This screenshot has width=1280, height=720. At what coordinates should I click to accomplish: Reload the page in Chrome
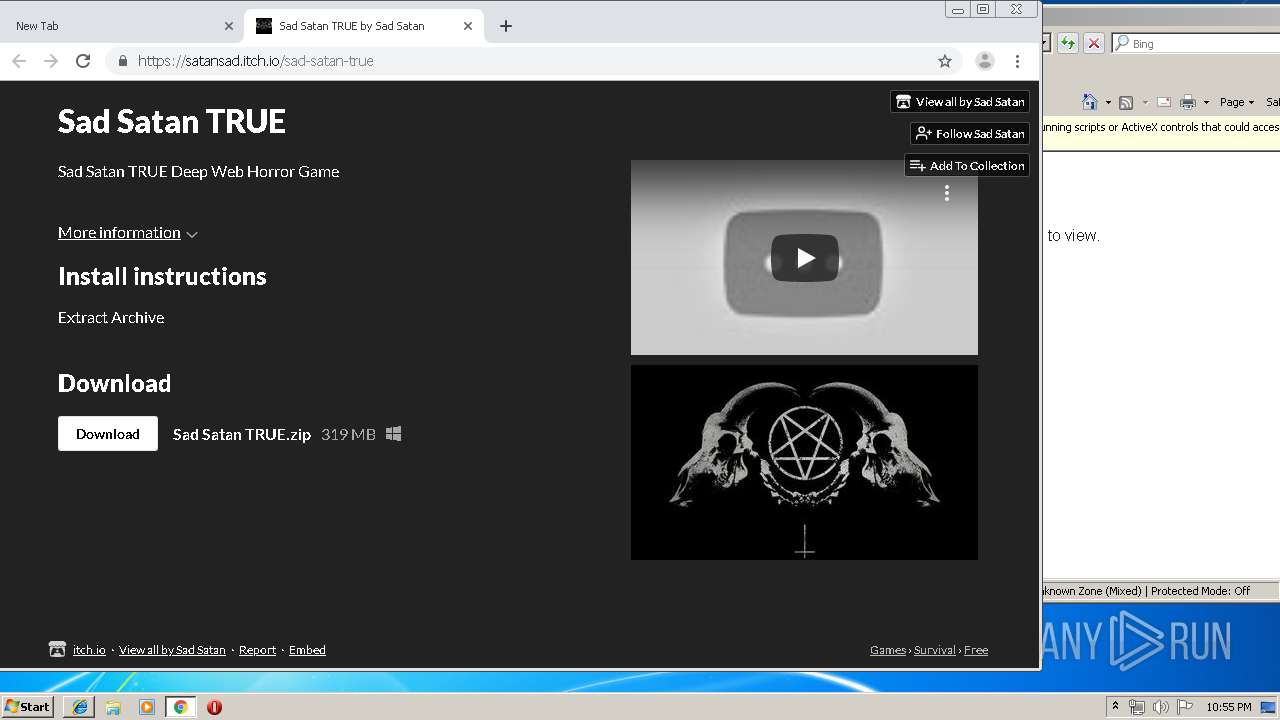(83, 61)
